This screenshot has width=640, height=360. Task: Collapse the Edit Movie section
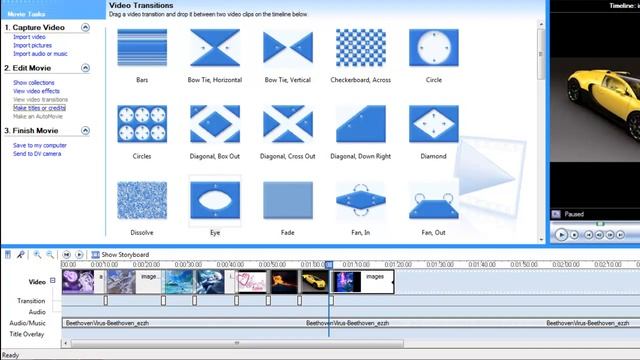(x=85, y=68)
